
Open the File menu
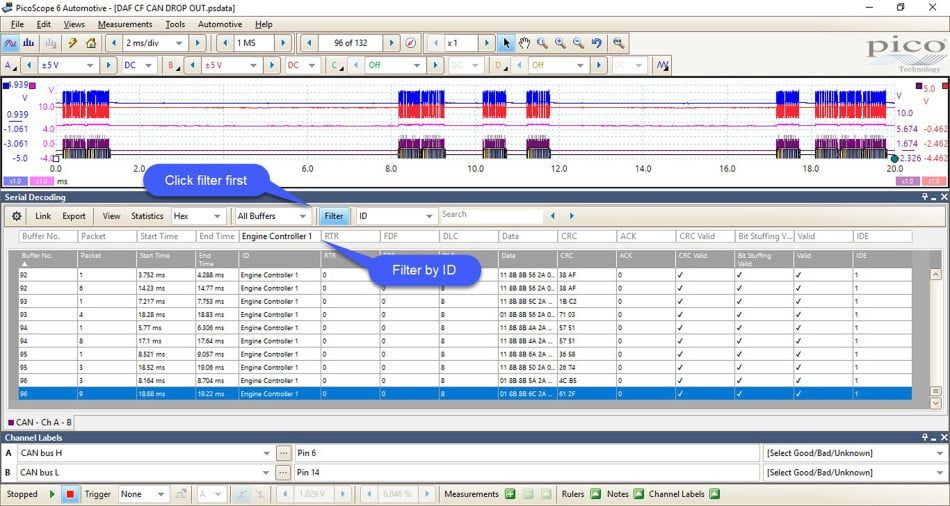[17, 24]
